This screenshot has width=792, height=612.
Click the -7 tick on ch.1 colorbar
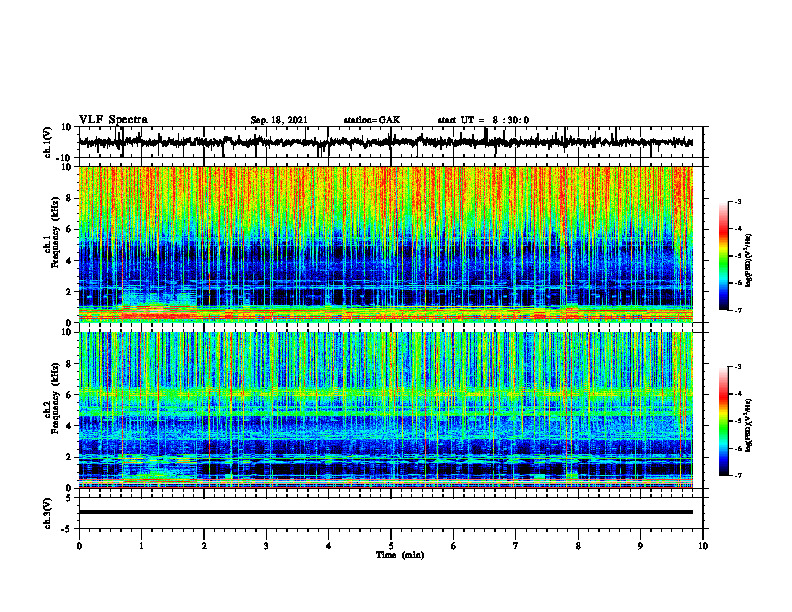point(737,310)
